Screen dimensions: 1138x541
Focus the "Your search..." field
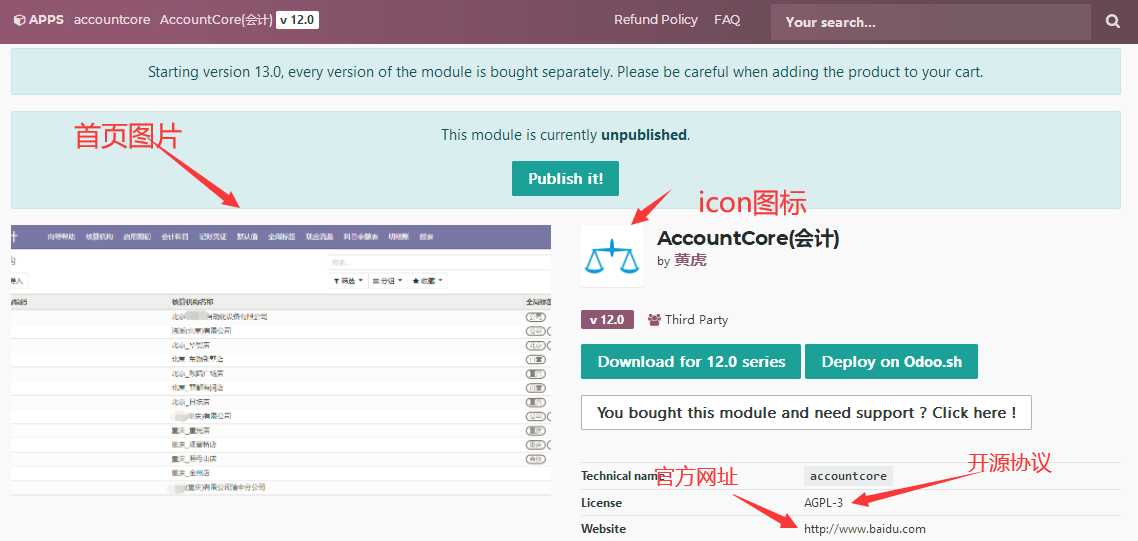[930, 22]
